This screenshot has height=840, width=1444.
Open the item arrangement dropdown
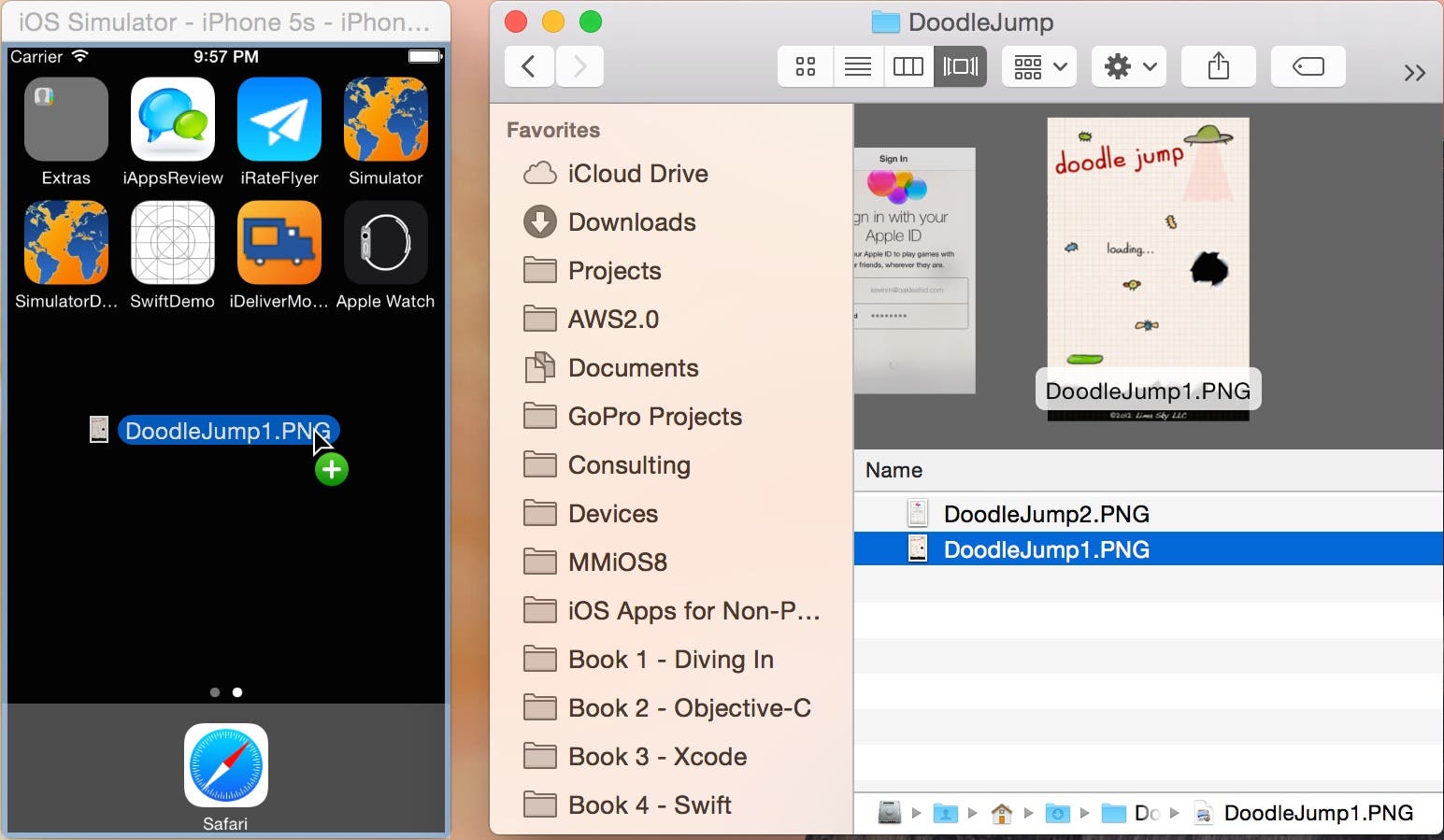pyautogui.click(x=1039, y=66)
